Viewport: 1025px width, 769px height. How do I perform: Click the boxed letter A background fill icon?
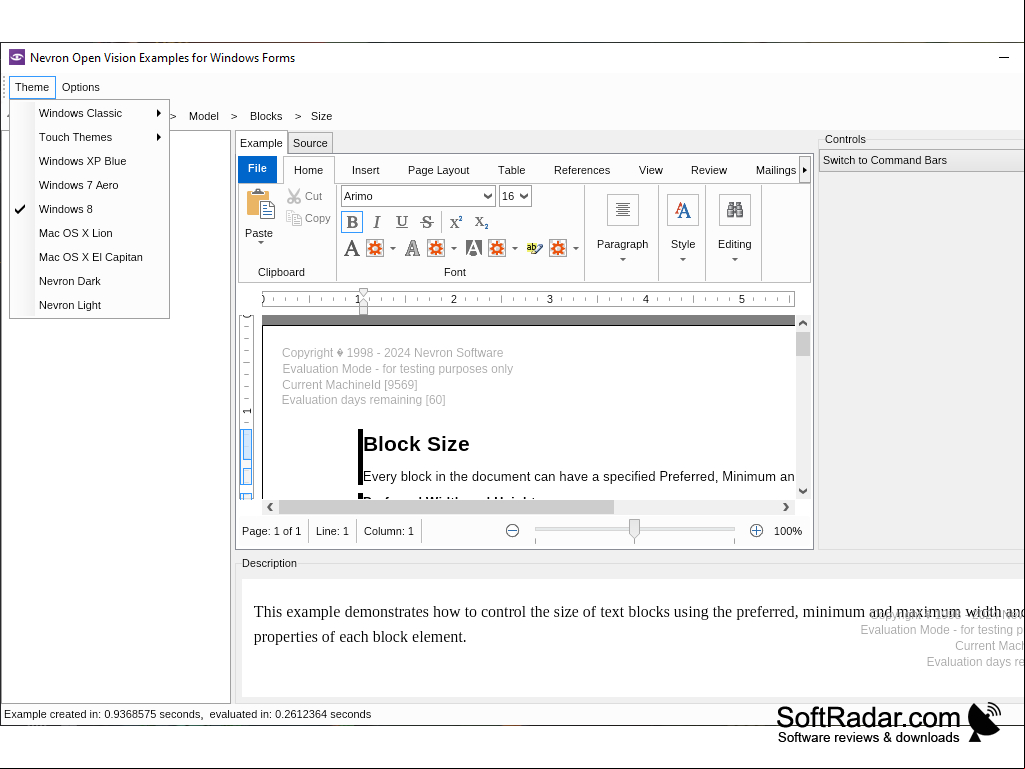tap(473, 248)
